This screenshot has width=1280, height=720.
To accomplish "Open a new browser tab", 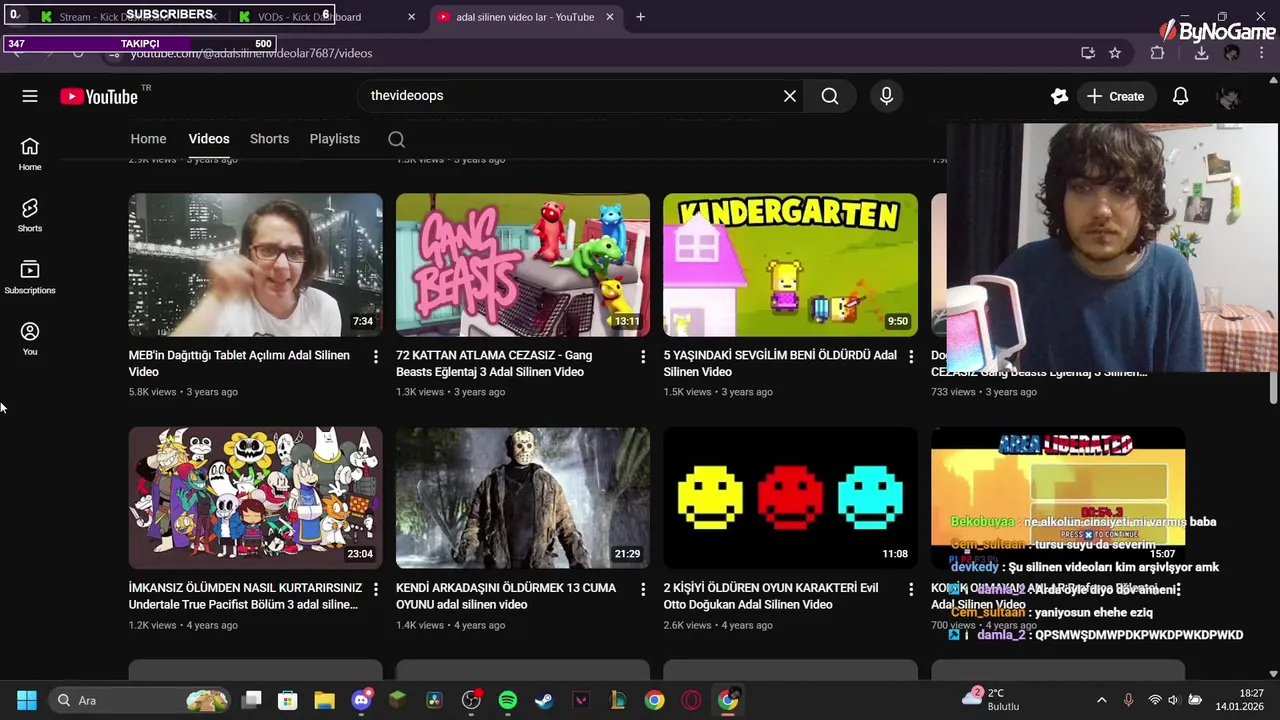I will (x=640, y=17).
